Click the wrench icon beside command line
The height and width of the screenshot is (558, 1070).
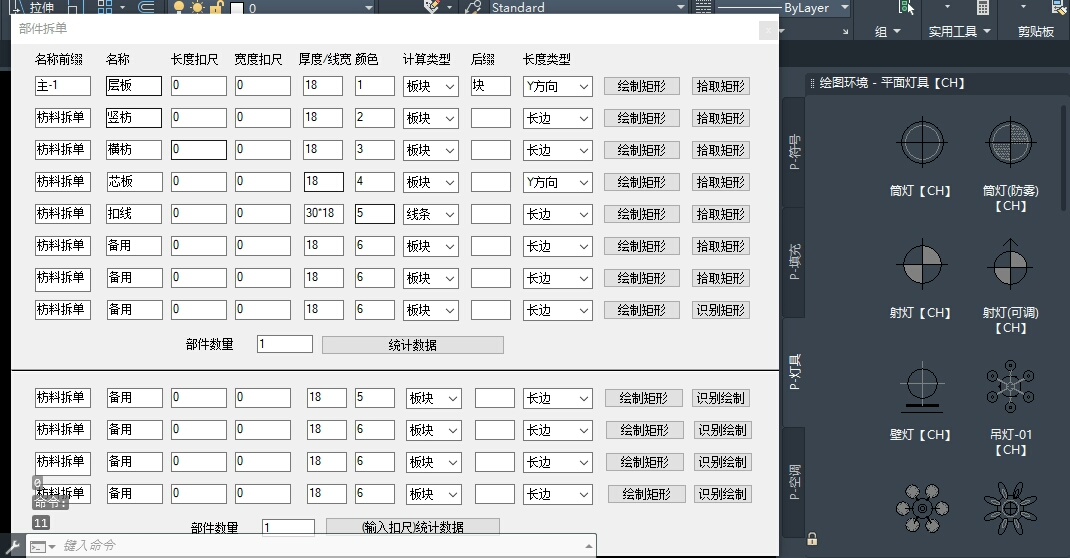13,546
